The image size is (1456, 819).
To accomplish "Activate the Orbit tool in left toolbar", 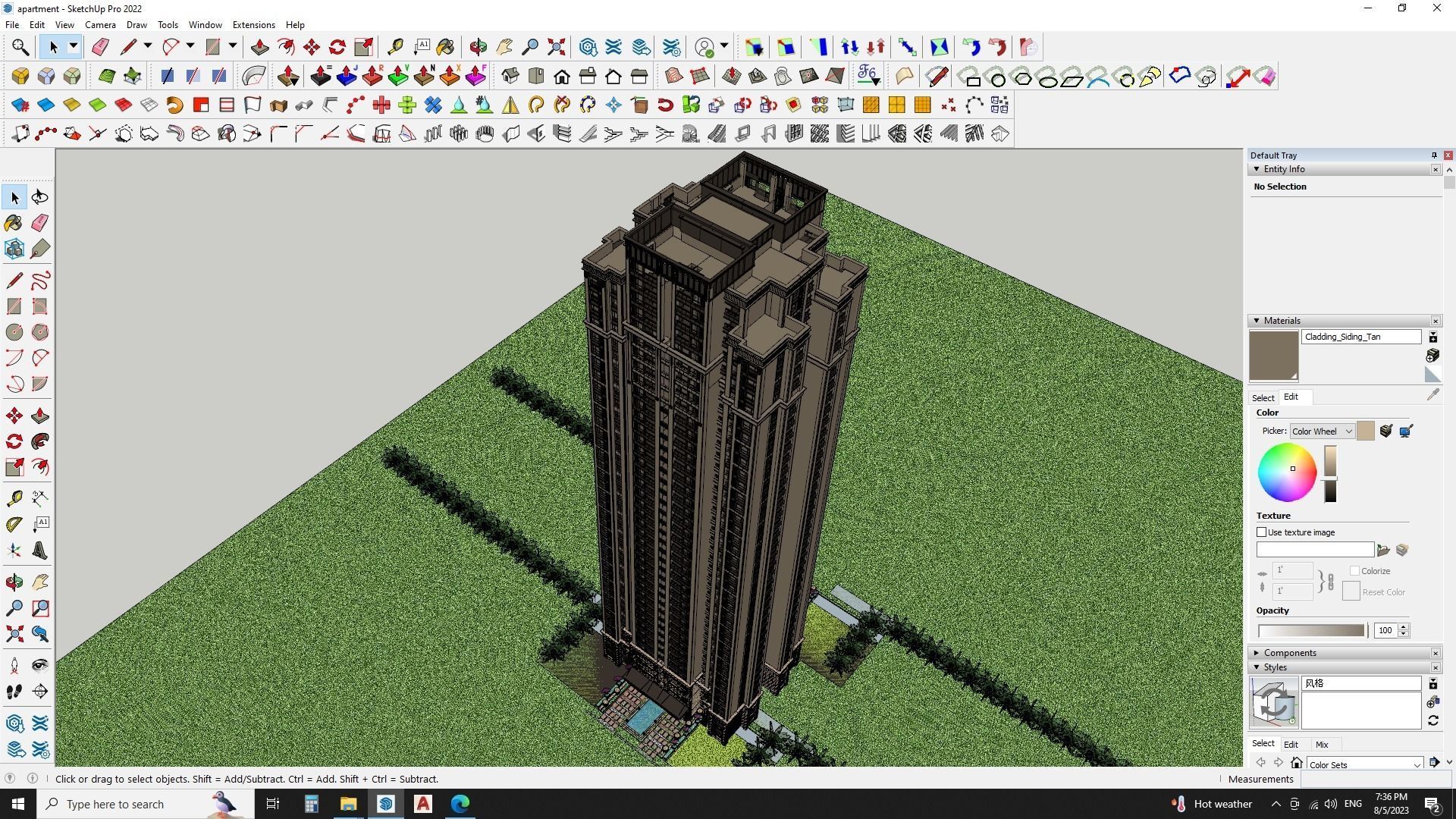I will pos(14,582).
